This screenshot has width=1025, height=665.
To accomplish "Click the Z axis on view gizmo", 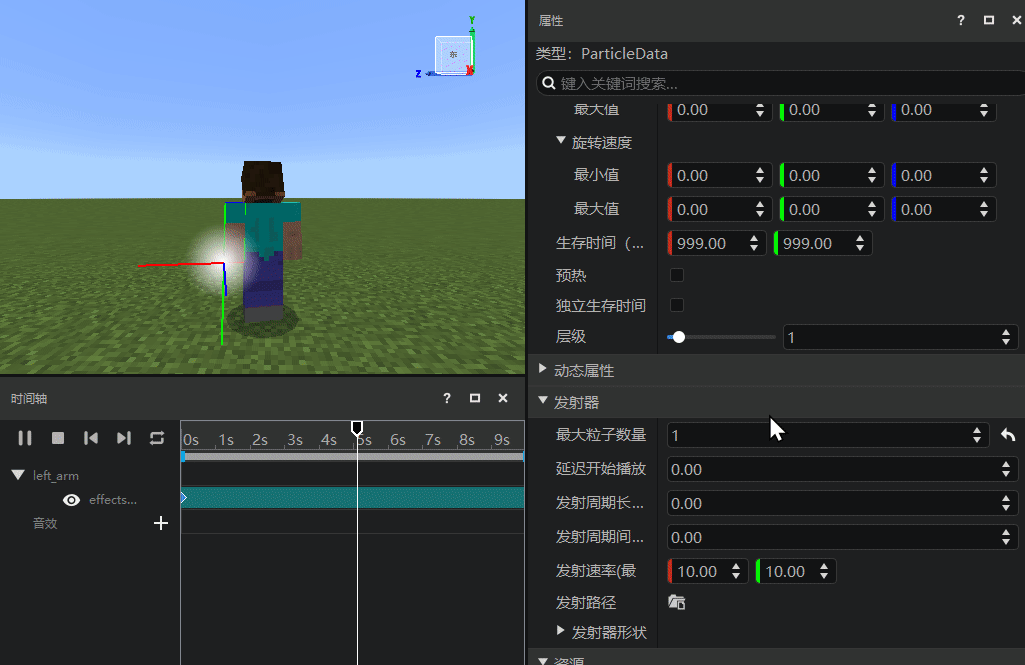I will pos(418,74).
